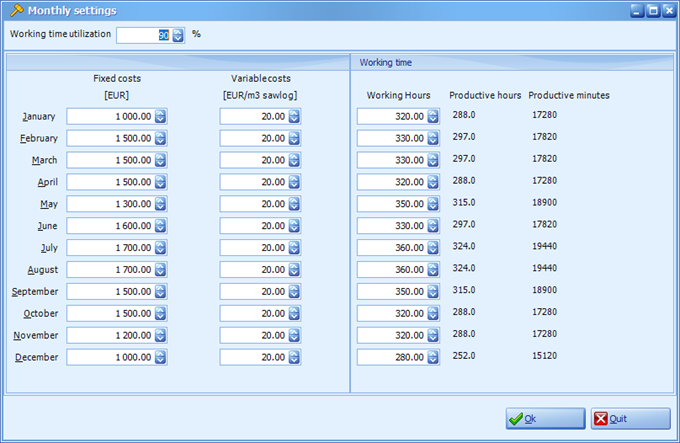The width and height of the screenshot is (680, 443).
Task: Close the Monthly settings window
Action: pos(669,11)
